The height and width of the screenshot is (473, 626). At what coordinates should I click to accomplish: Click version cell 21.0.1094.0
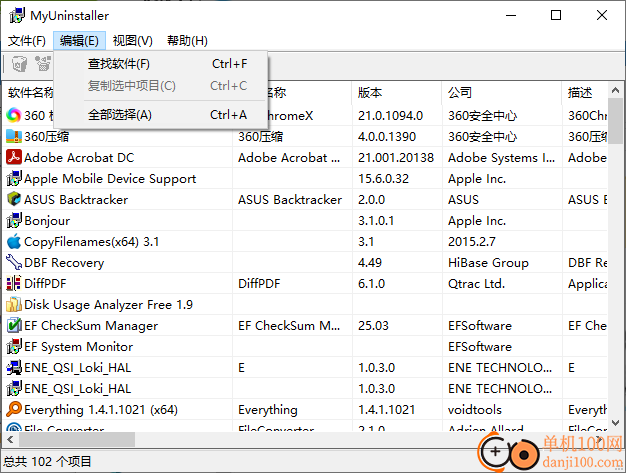[390, 115]
